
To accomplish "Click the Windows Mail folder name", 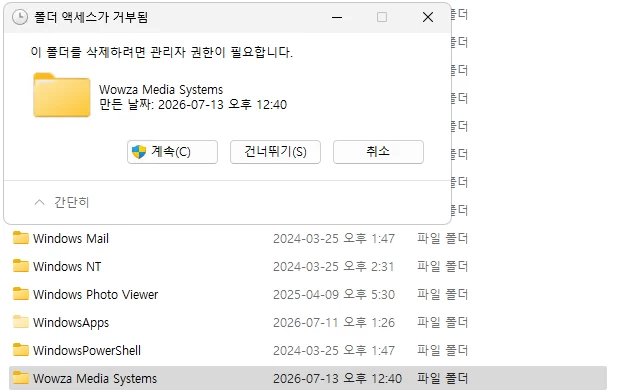I will point(71,238).
